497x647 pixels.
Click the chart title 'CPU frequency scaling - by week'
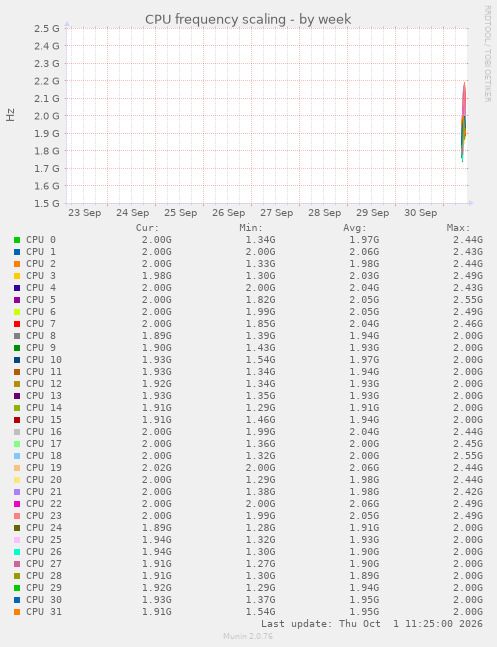(248, 19)
